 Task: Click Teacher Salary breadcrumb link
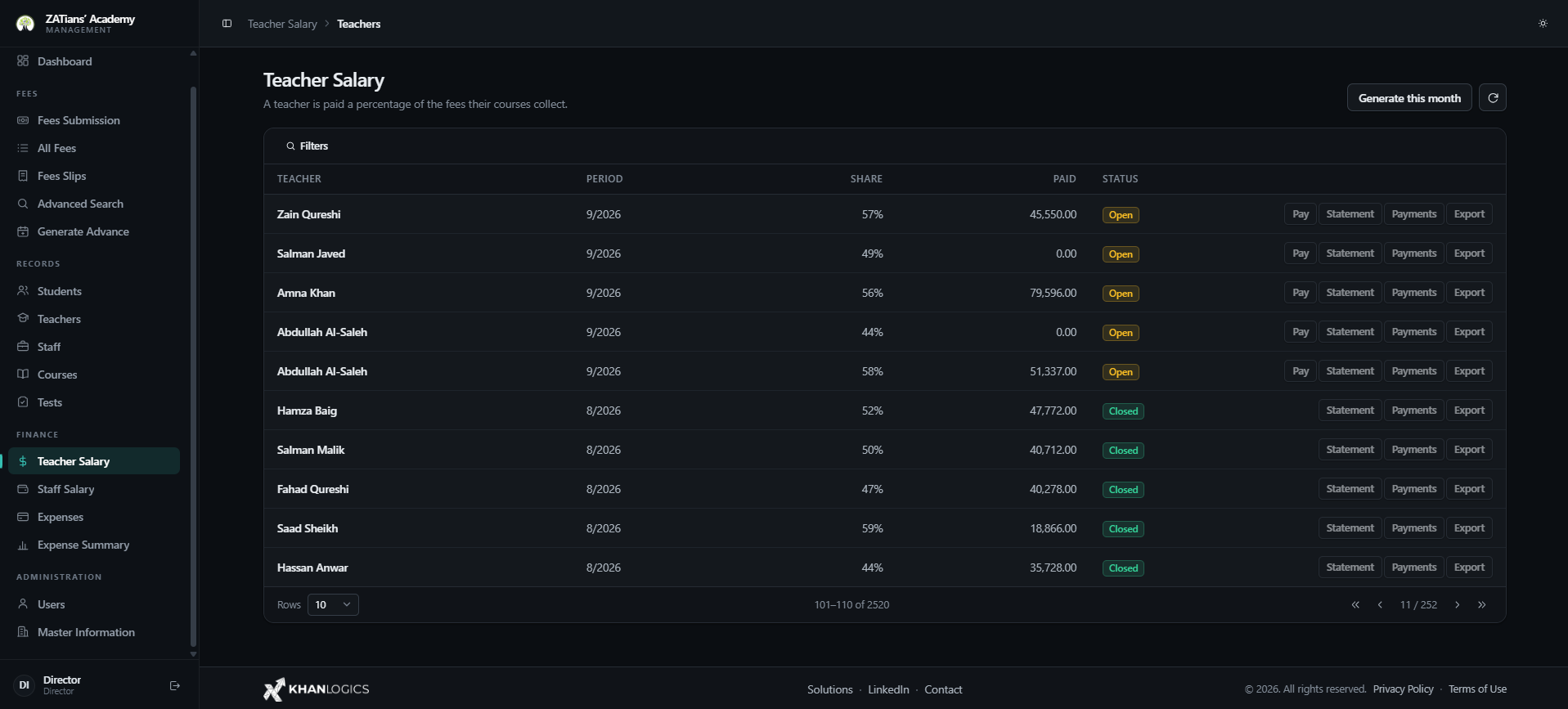point(282,24)
